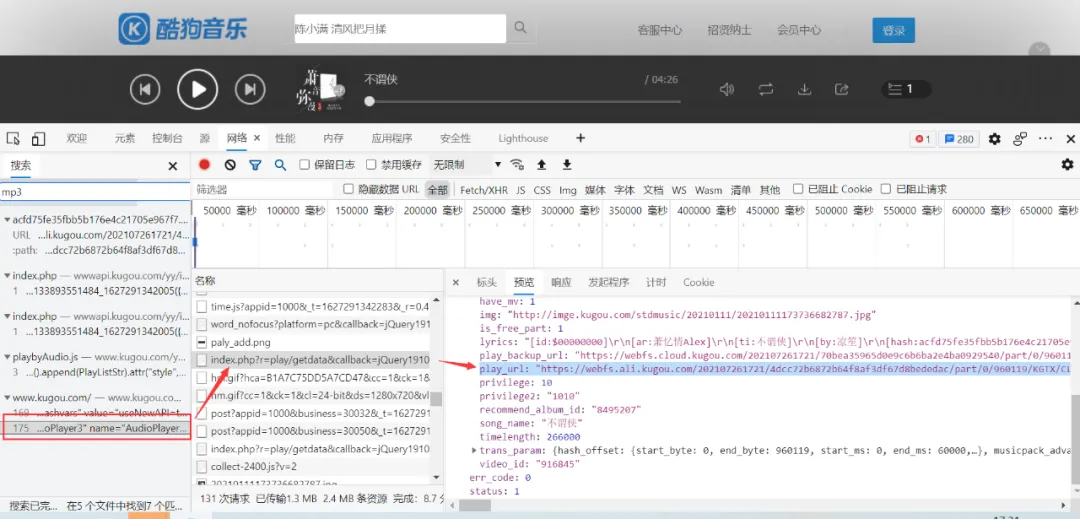Activate the inspect element picker icon
Screen dimensions: 1080x519
pyautogui.click(x=13, y=139)
